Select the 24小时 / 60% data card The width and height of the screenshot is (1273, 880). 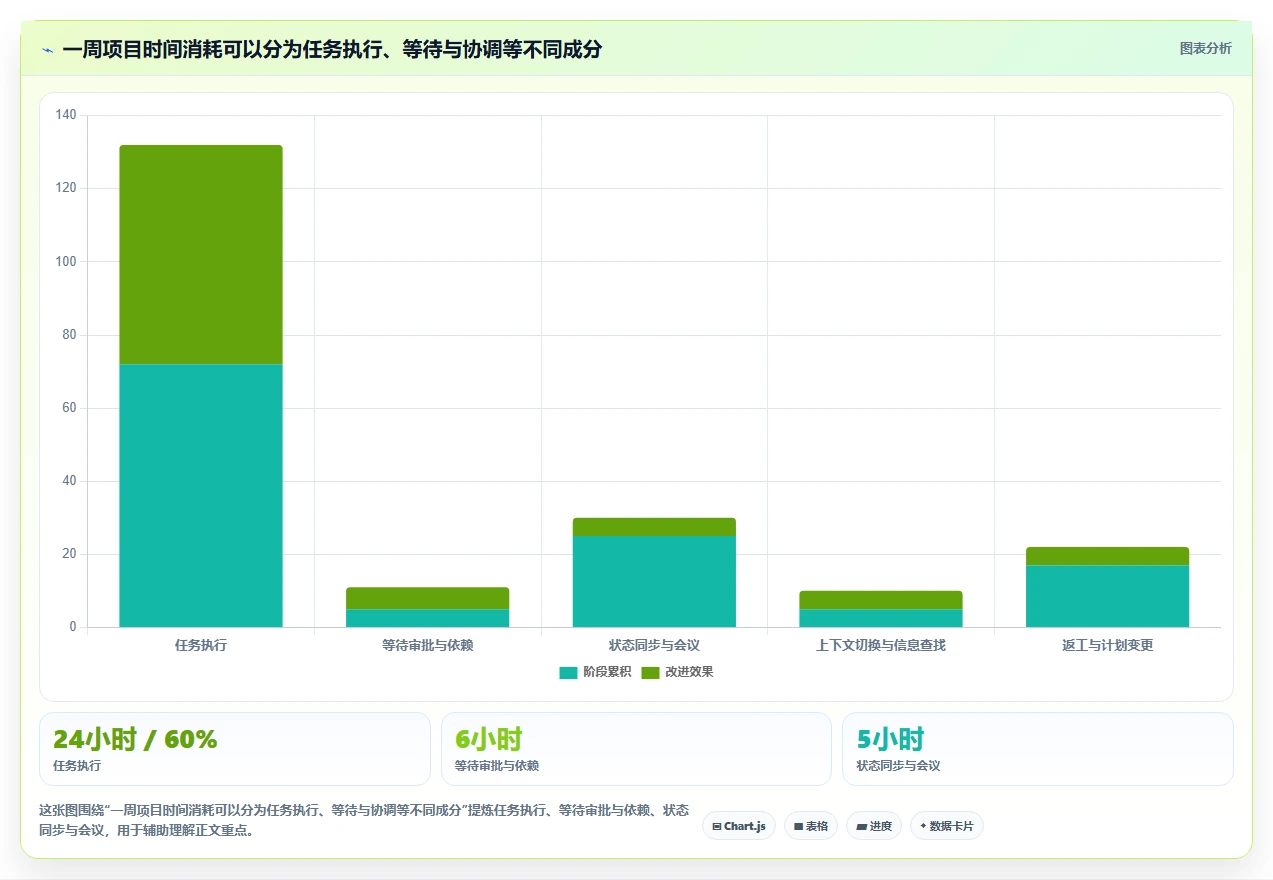[235, 749]
